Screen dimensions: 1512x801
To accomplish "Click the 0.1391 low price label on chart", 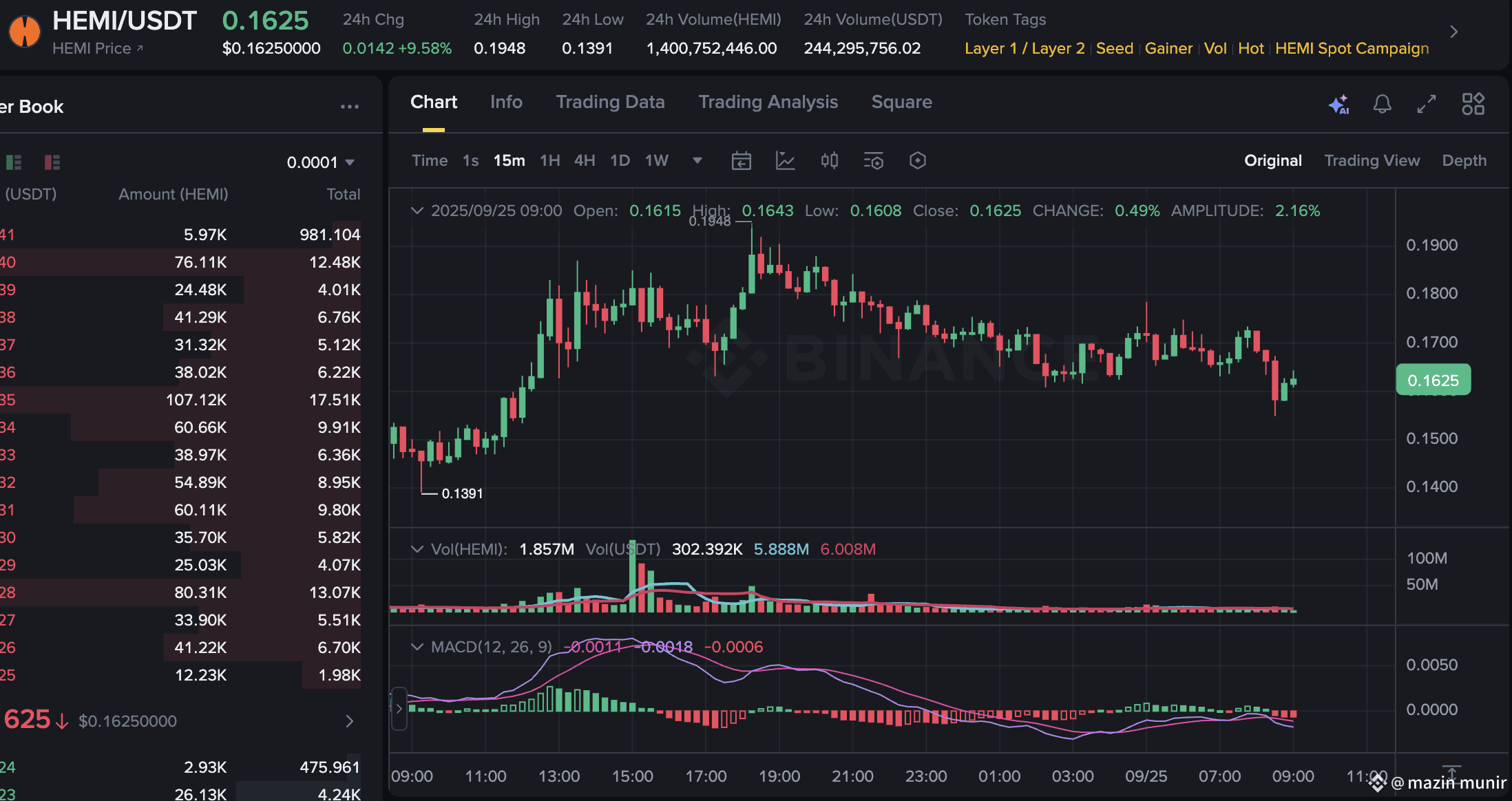I will pyautogui.click(x=462, y=493).
